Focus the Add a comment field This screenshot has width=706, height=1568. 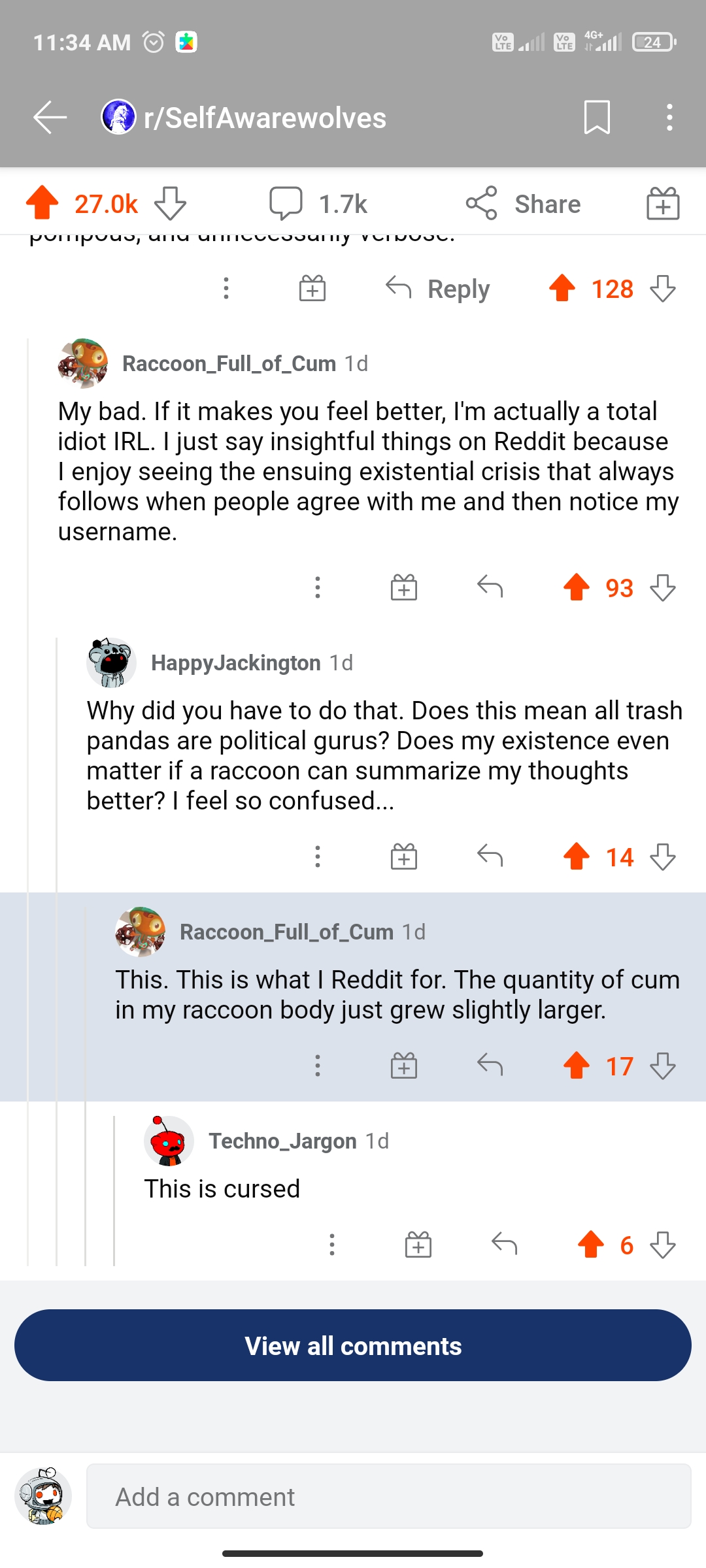pyautogui.click(x=388, y=1496)
